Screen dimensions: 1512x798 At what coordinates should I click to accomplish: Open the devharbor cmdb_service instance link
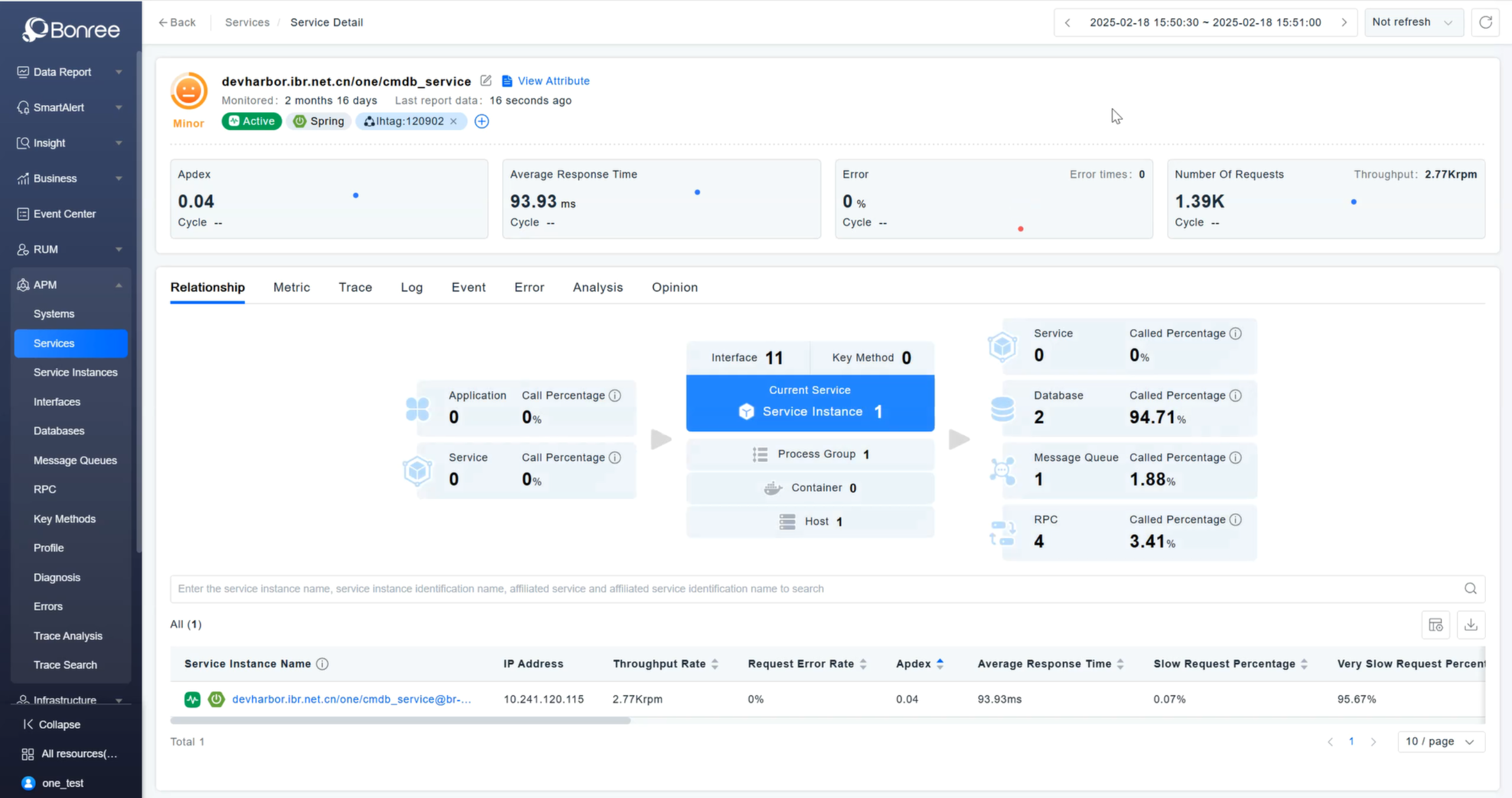[351, 699]
